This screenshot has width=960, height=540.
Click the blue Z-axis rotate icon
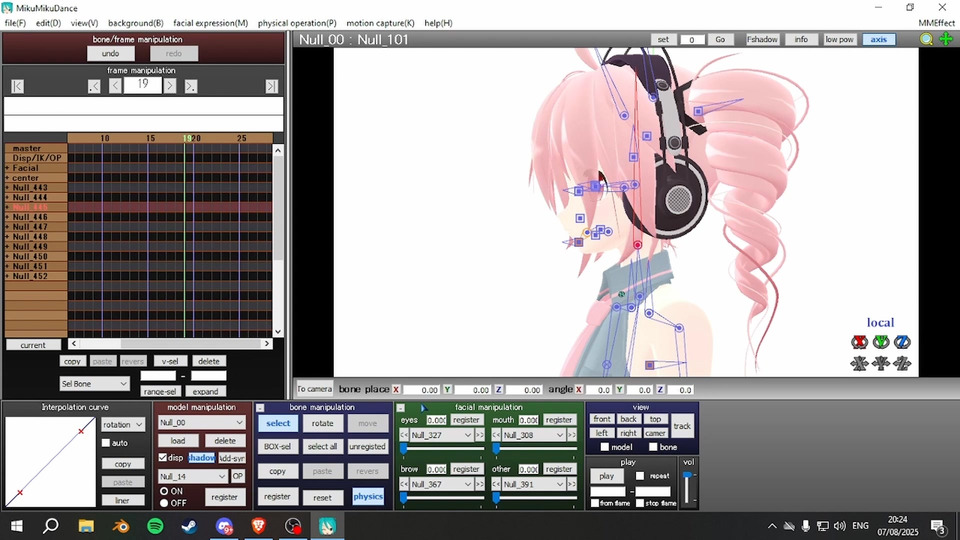coord(902,342)
